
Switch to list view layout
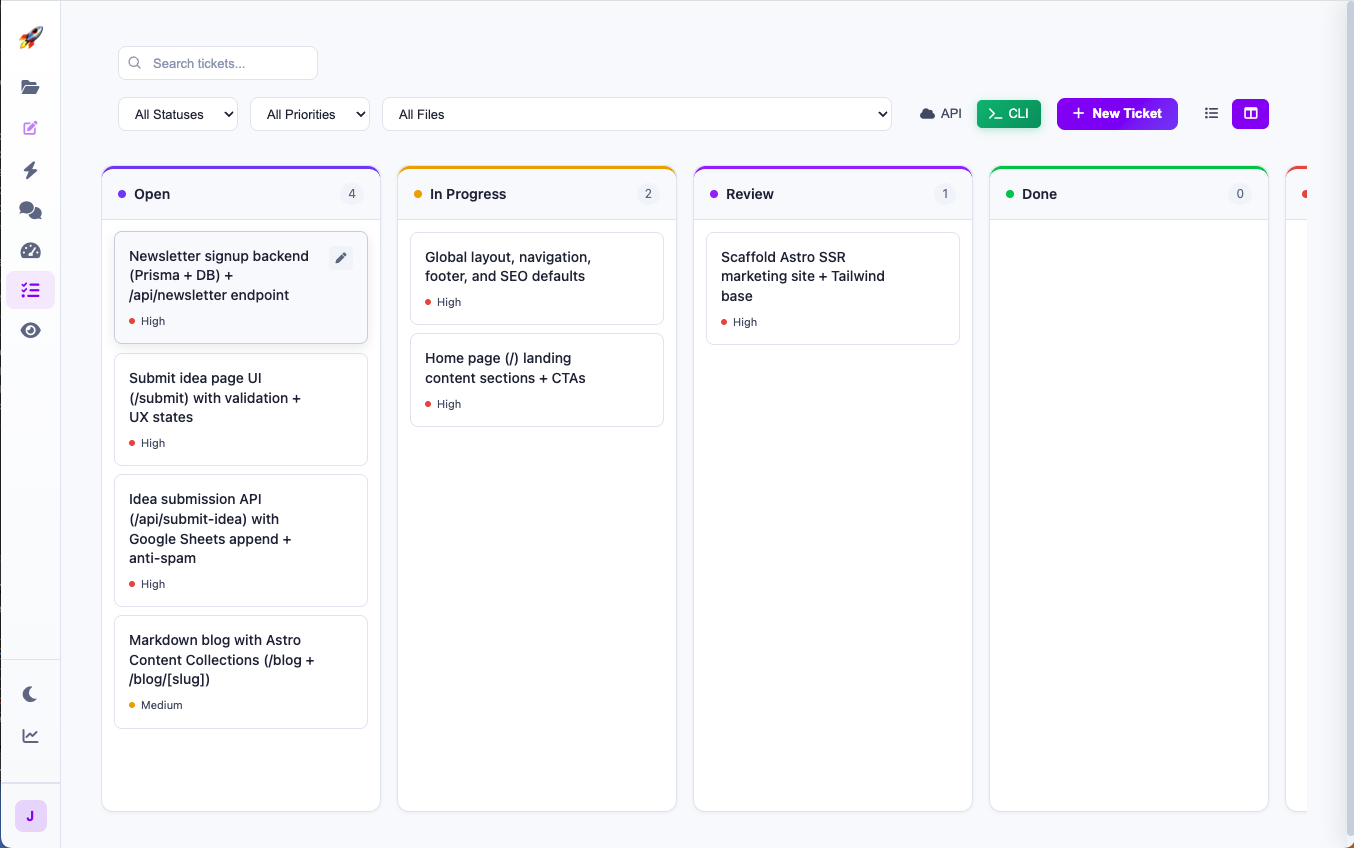click(x=1211, y=113)
